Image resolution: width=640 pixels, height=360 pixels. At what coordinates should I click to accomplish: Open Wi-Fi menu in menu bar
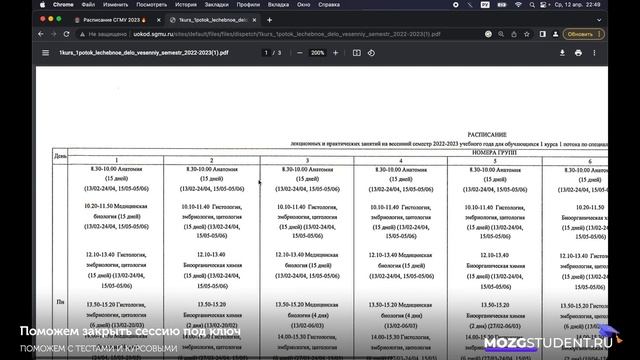pos(518,5)
